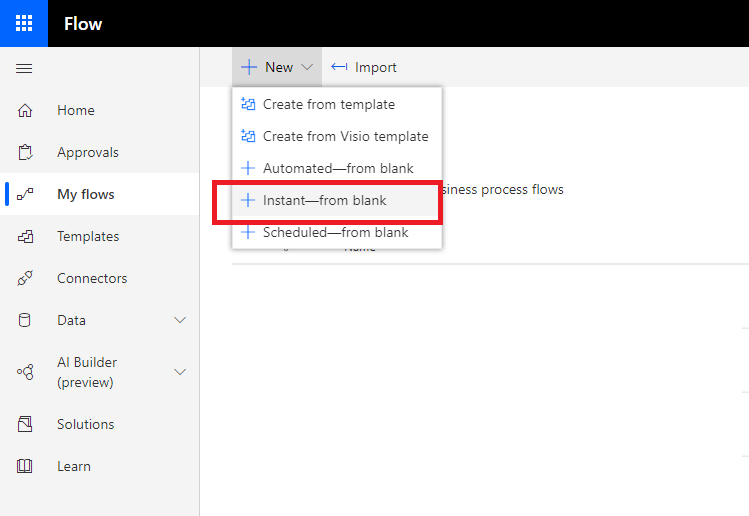Click the plus icon for Scheduled—from blank

pyautogui.click(x=248, y=232)
